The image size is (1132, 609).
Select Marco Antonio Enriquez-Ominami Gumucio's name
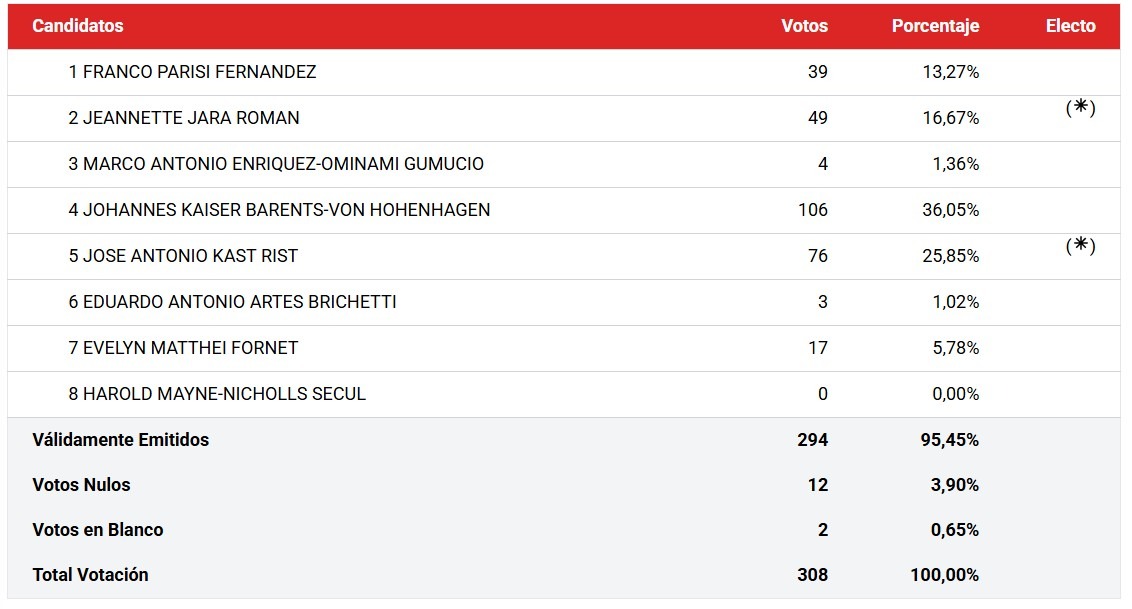click(276, 164)
